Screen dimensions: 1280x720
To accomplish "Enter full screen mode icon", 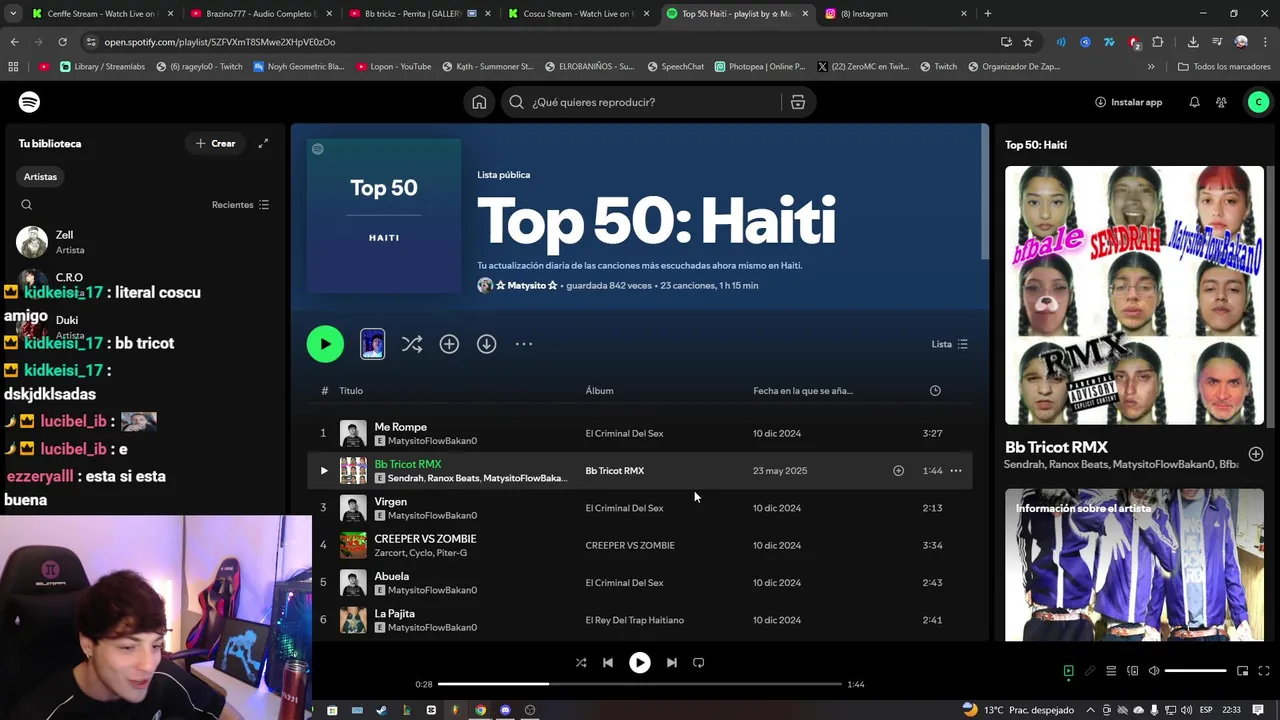I will (x=1263, y=671).
